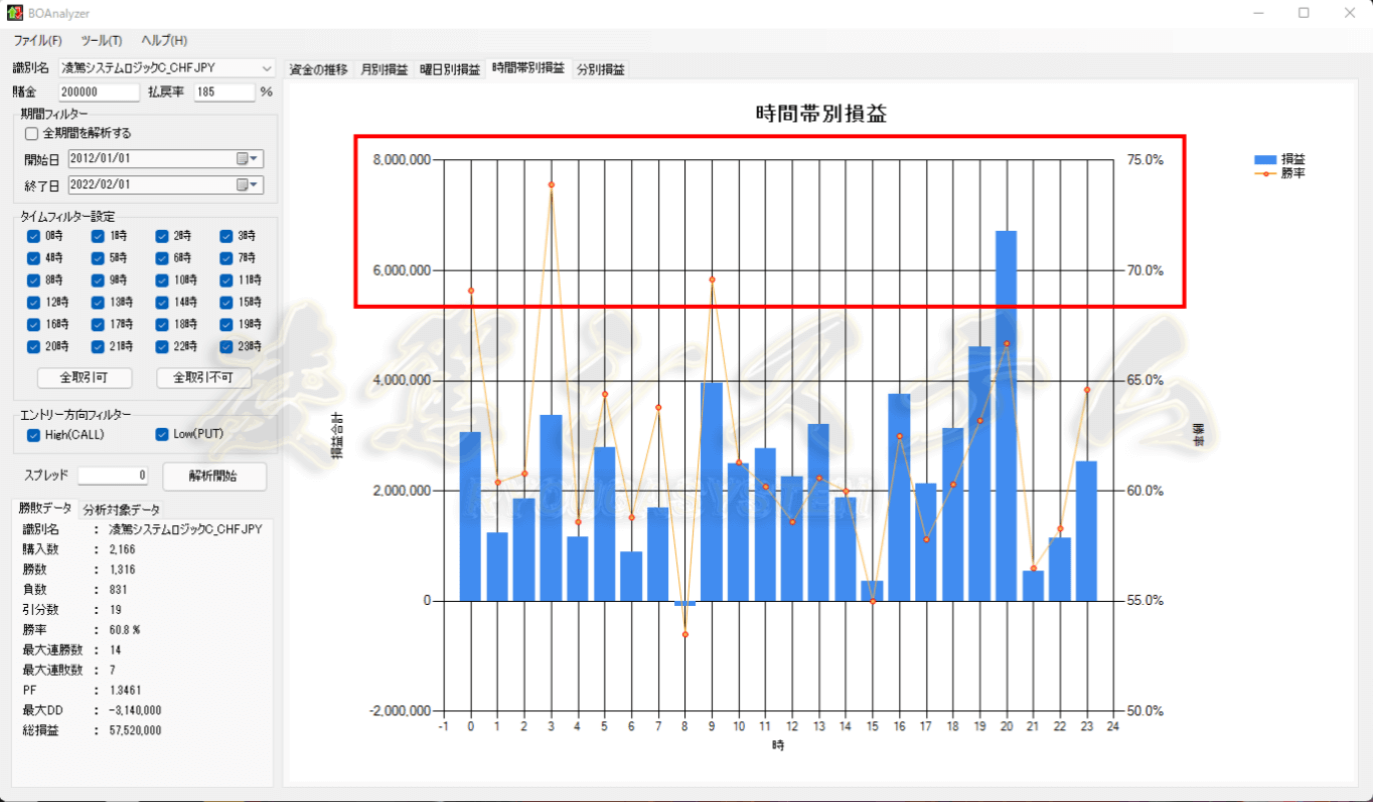The image size is (1373, 802).
Task: Click the 勝数 value 1,316
Action: pos(122,570)
